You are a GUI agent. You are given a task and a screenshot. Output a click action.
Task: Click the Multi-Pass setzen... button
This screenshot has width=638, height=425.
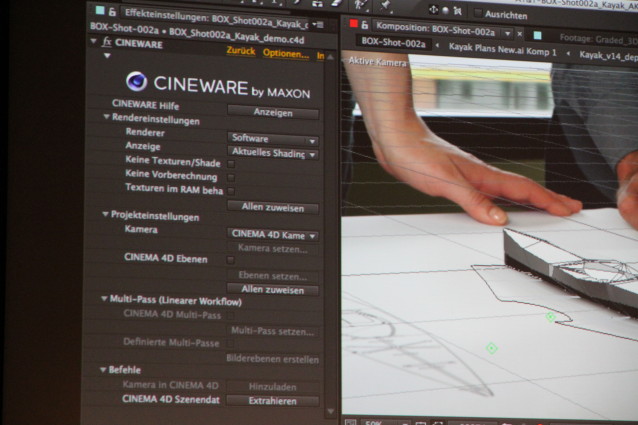(273, 331)
